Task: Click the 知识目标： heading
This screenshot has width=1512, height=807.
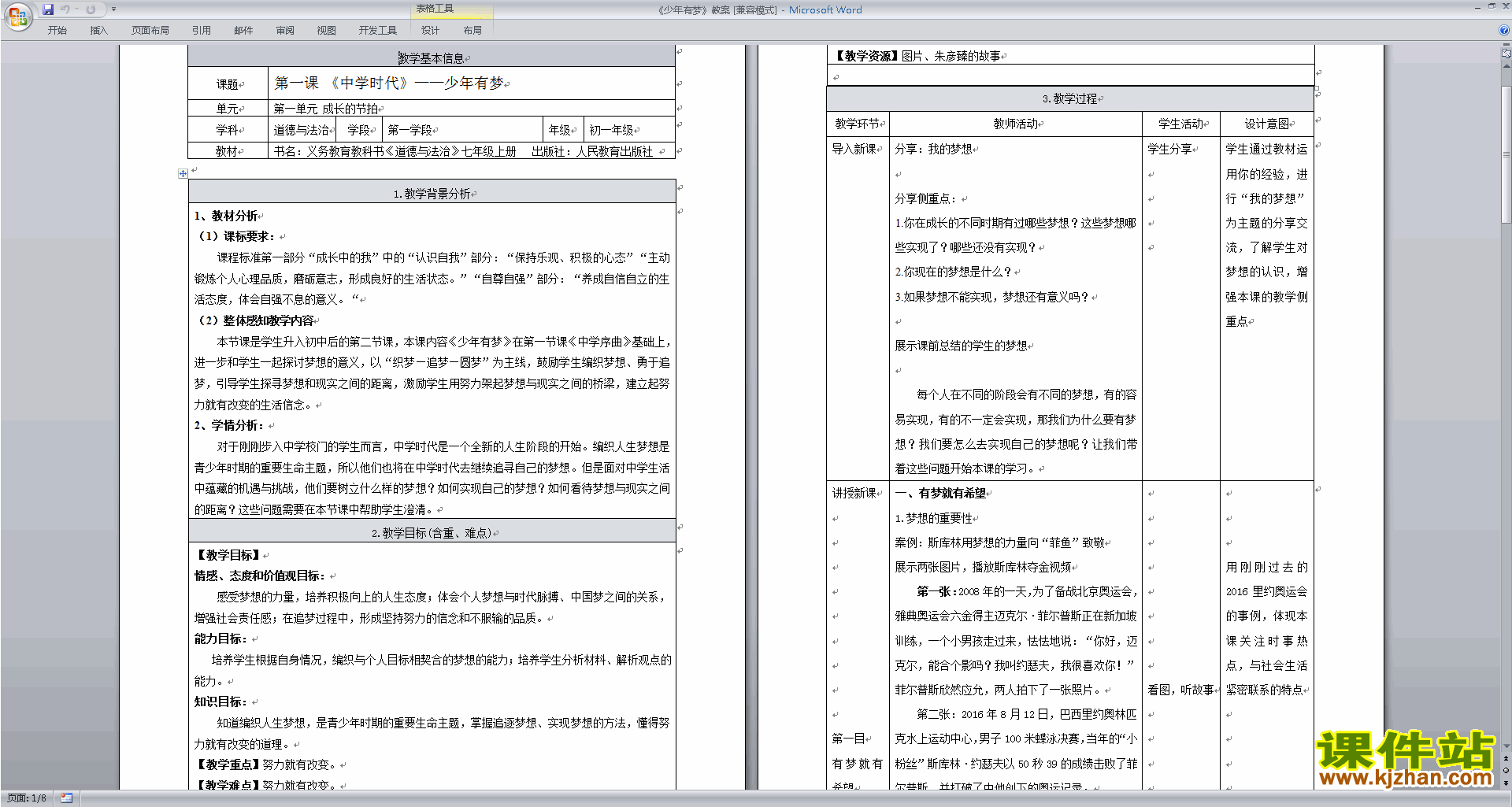Action: click(x=221, y=701)
